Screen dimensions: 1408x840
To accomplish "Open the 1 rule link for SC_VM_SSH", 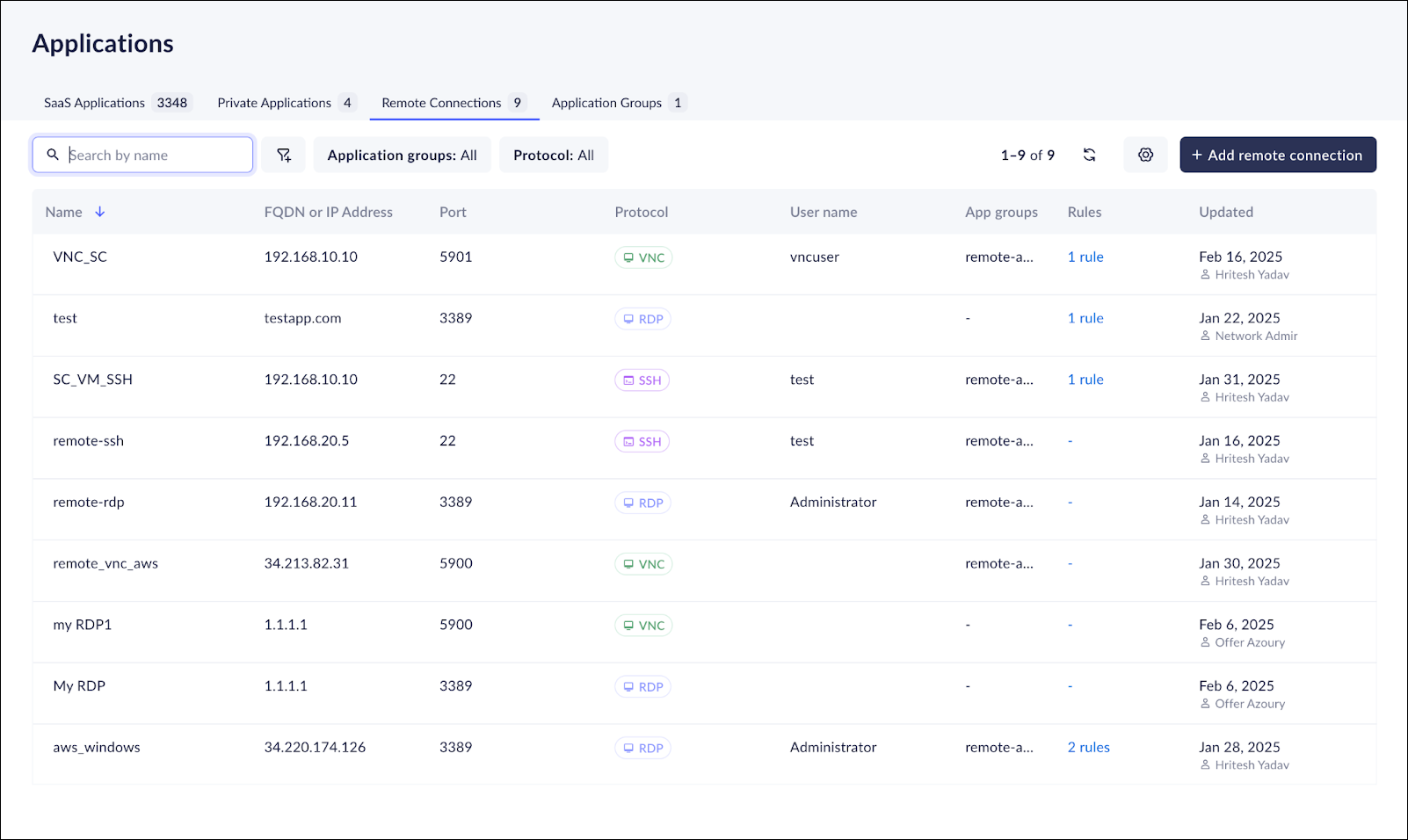I will click(1085, 380).
